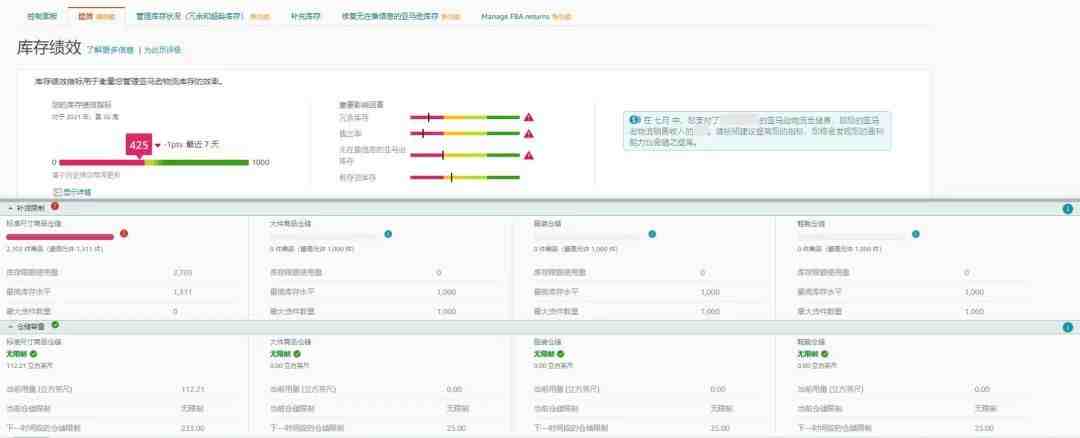
Task: Click the 服装仓储 heading in 仓储容量
Action: click(548, 342)
